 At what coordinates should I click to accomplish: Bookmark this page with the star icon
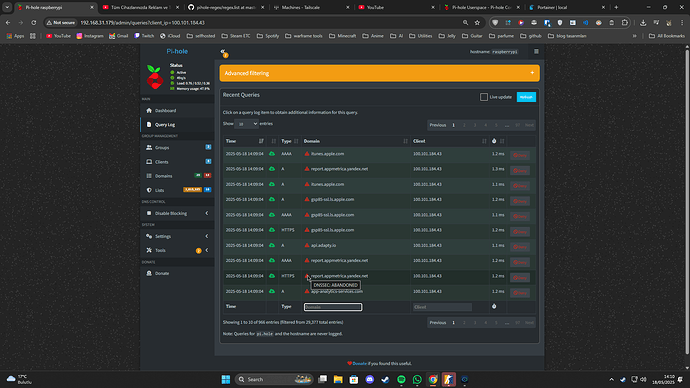click(477, 22)
